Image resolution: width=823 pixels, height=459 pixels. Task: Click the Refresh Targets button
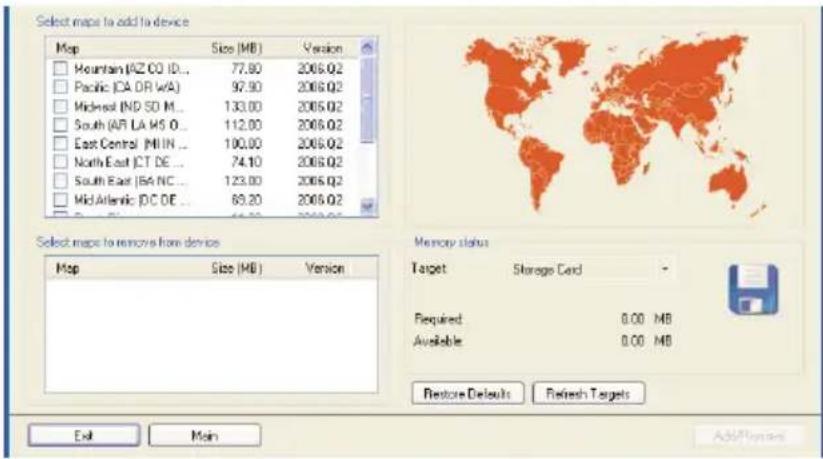point(588,393)
